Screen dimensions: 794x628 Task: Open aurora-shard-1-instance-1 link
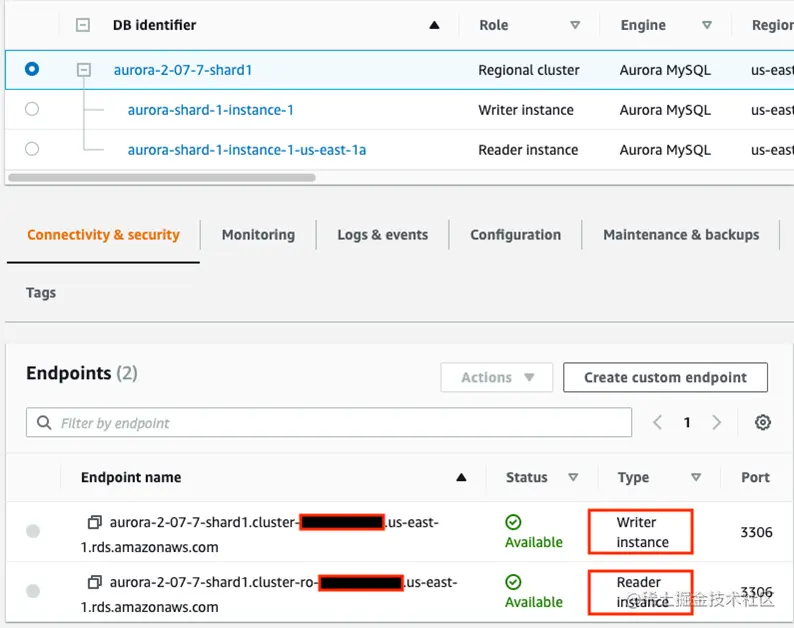coord(211,110)
